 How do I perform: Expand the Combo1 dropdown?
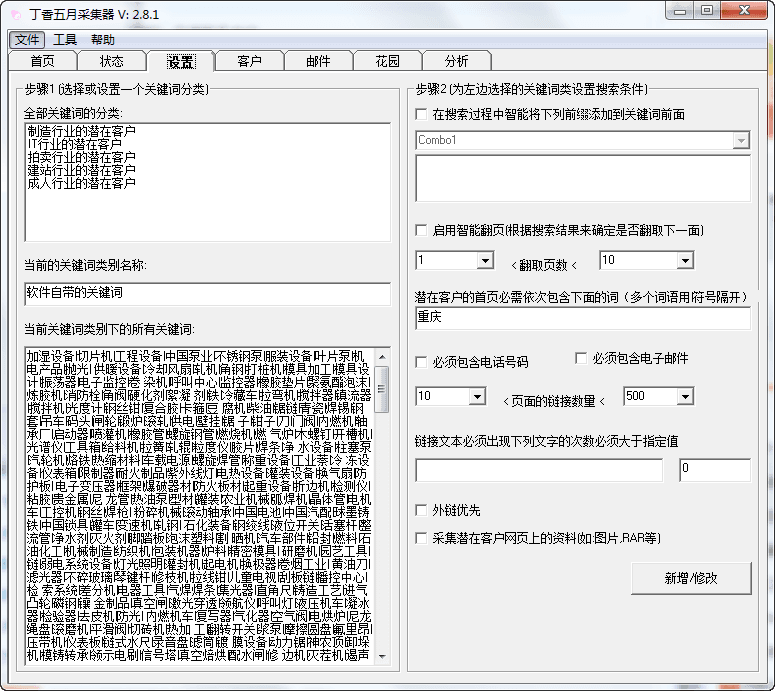coord(740,141)
